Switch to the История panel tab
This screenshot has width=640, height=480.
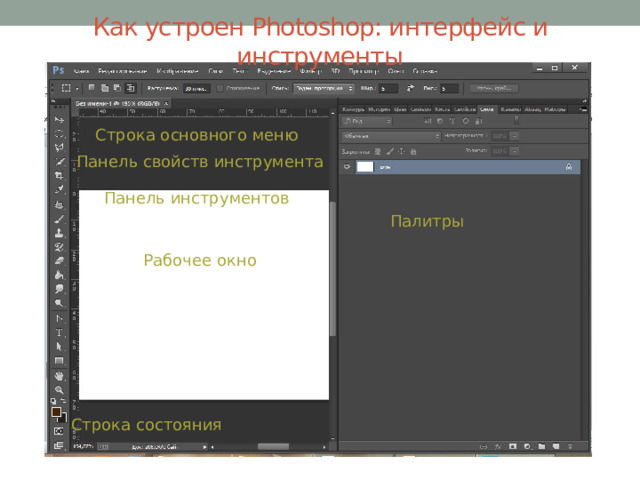379,109
